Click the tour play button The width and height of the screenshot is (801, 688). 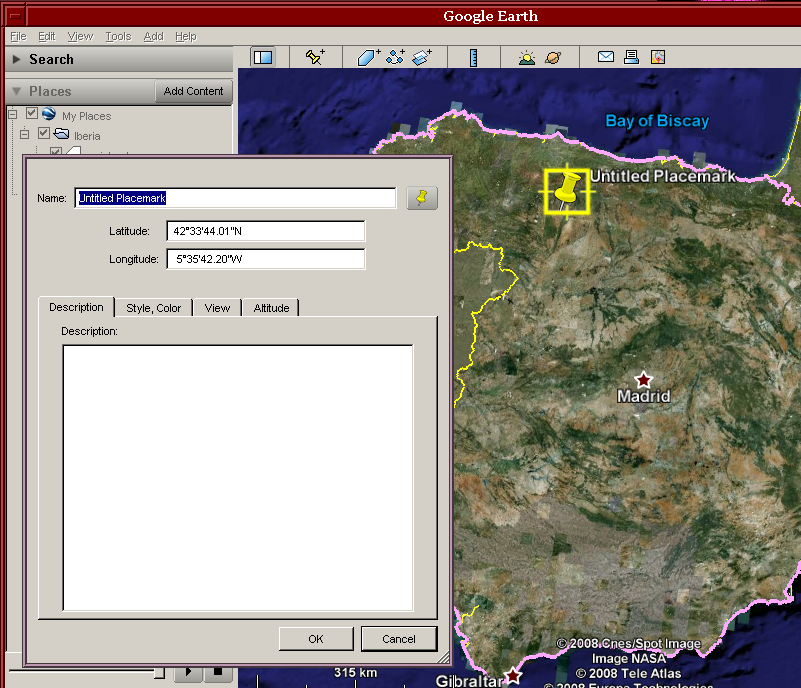[189, 672]
